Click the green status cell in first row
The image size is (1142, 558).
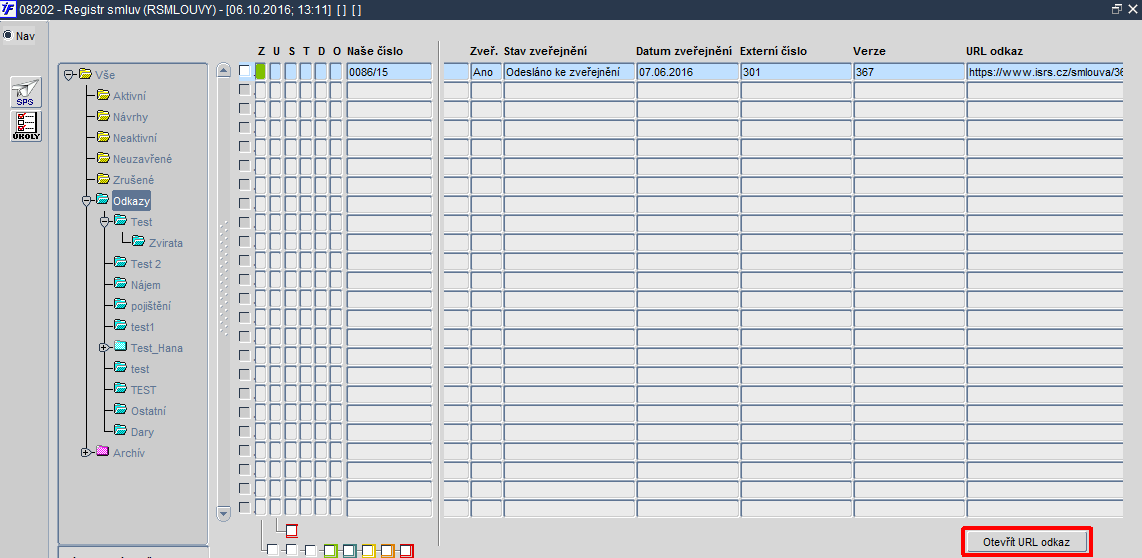(x=261, y=71)
